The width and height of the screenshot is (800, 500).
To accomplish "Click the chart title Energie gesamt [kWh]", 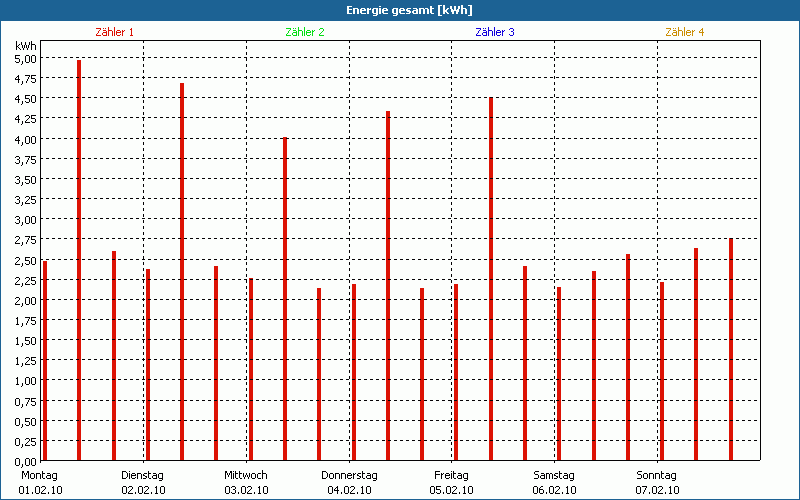I will (409, 10).
